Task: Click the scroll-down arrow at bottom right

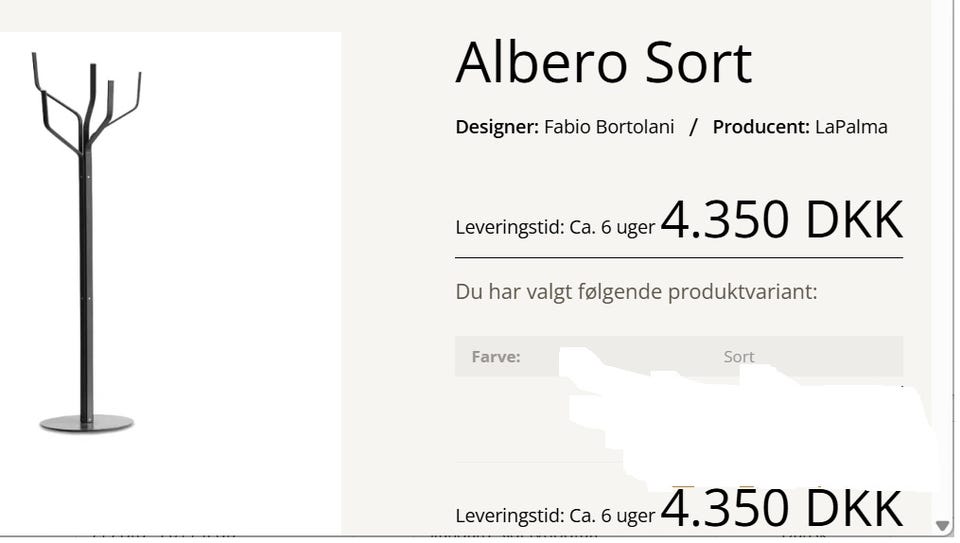Action: tap(941, 524)
